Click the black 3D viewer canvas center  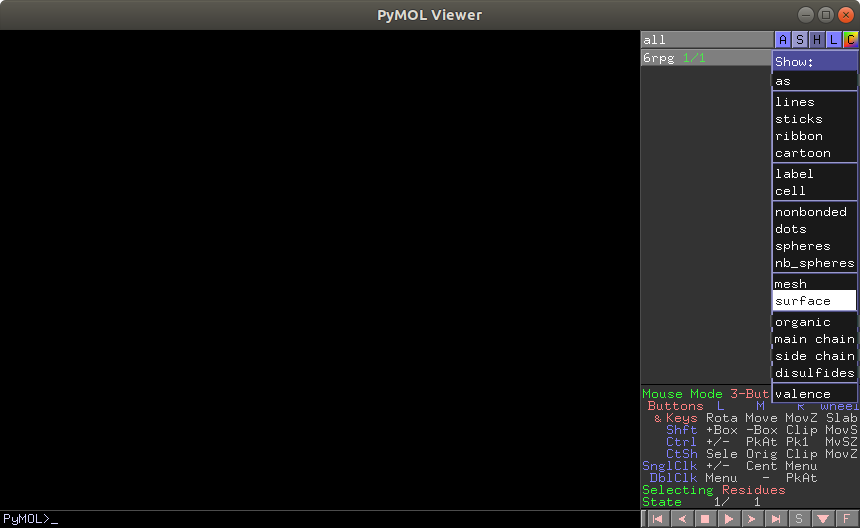point(320,270)
